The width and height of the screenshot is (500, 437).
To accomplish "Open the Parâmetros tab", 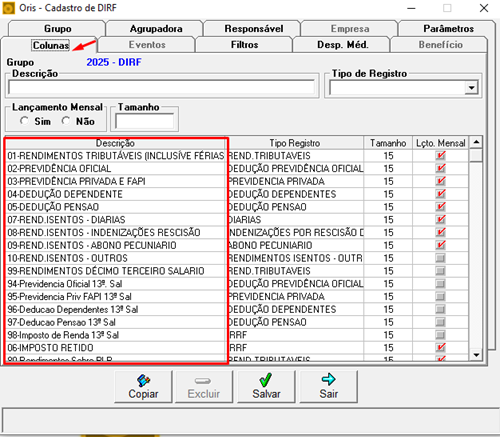I will pos(448,29).
